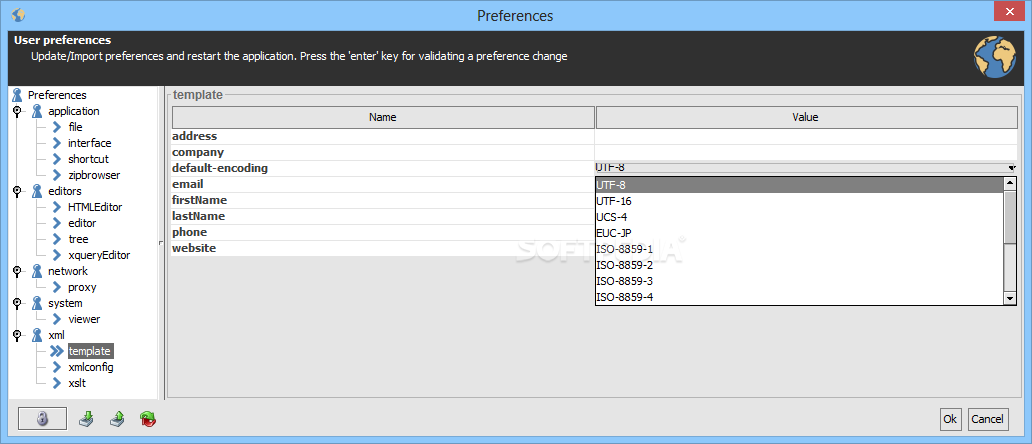Select the xml category label
The height and width of the screenshot is (444, 1032).
[57, 335]
